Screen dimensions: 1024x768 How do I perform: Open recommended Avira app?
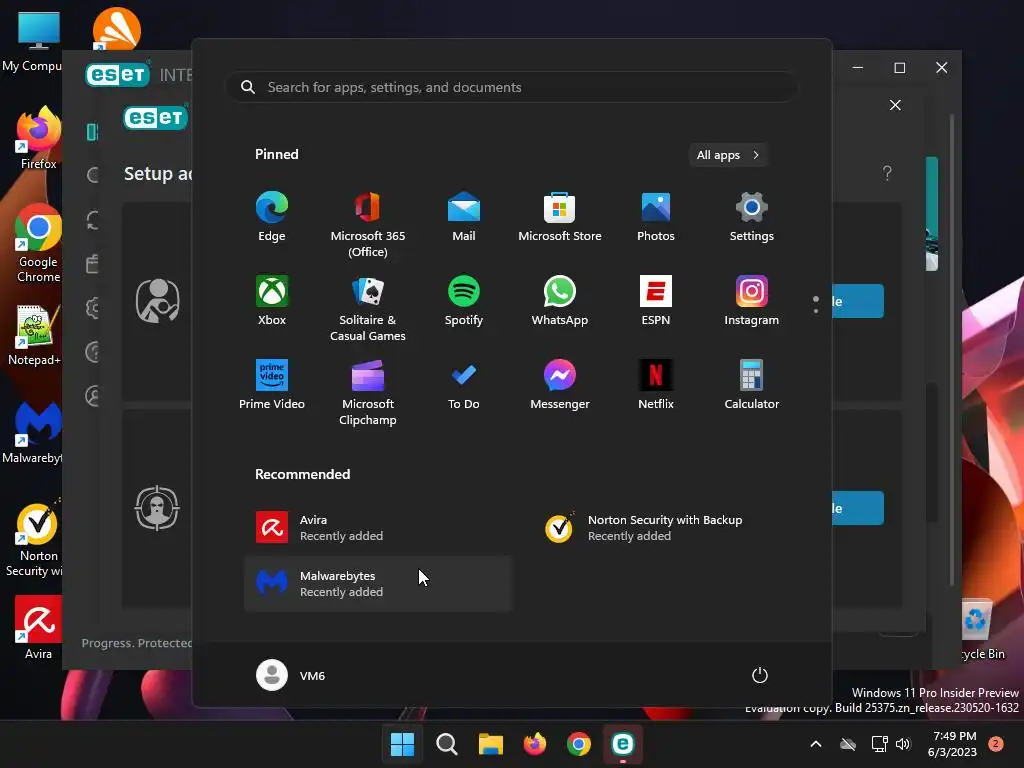[378, 528]
